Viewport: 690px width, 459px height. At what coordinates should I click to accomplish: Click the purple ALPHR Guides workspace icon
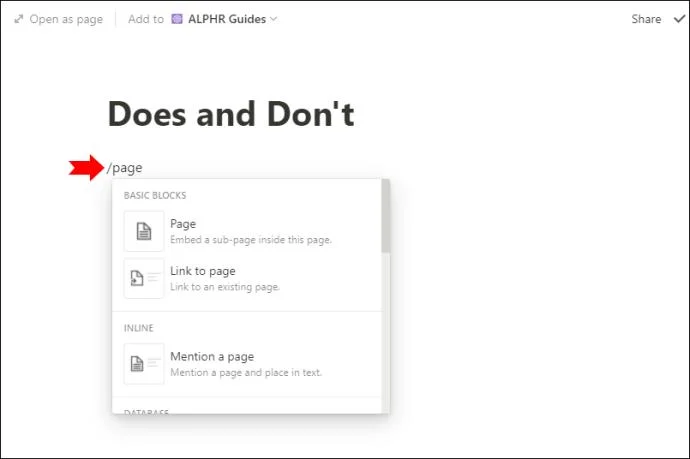click(x=178, y=19)
